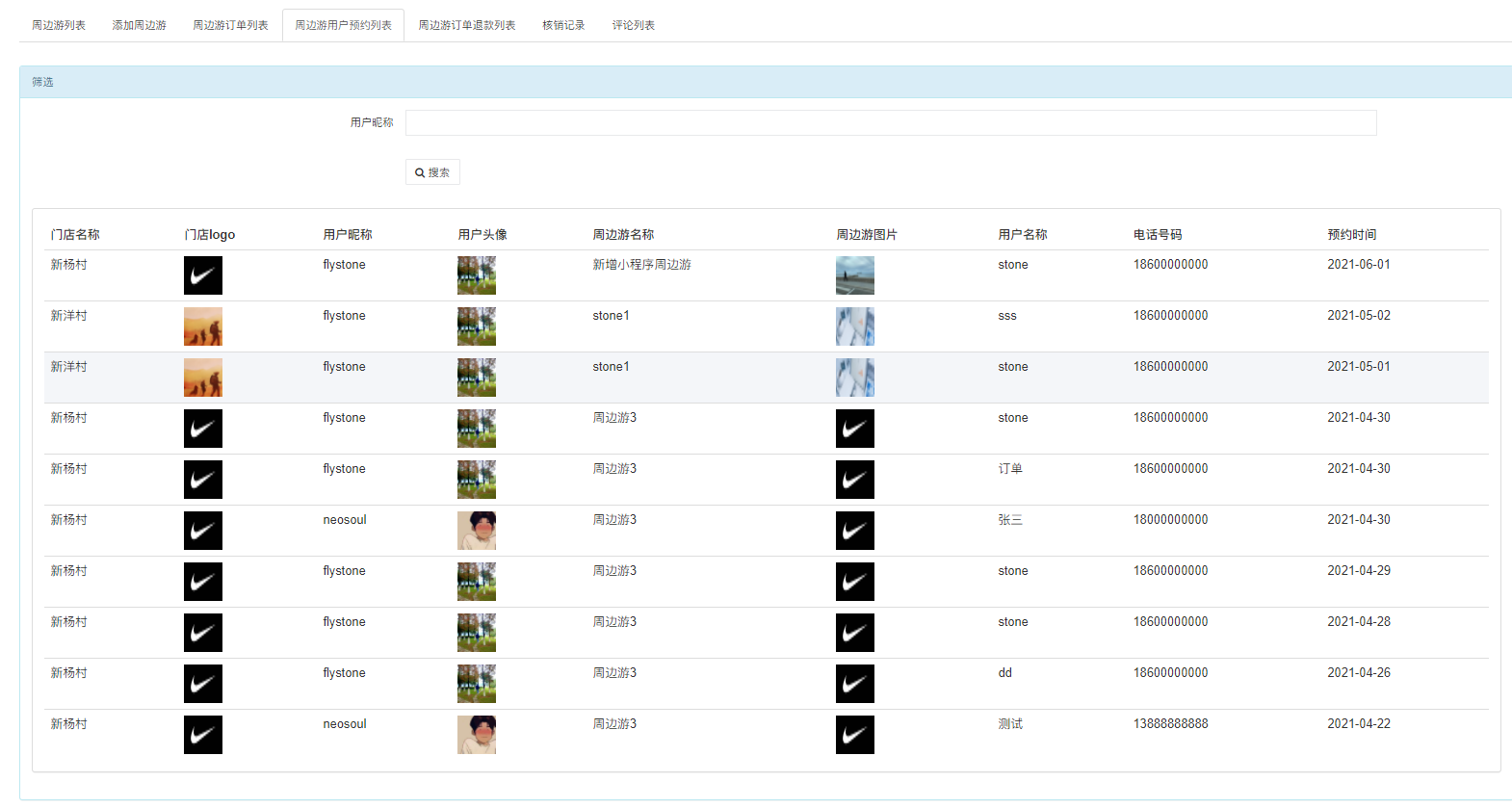
Task: Open the 周边游列表 tab
Action: (59, 25)
